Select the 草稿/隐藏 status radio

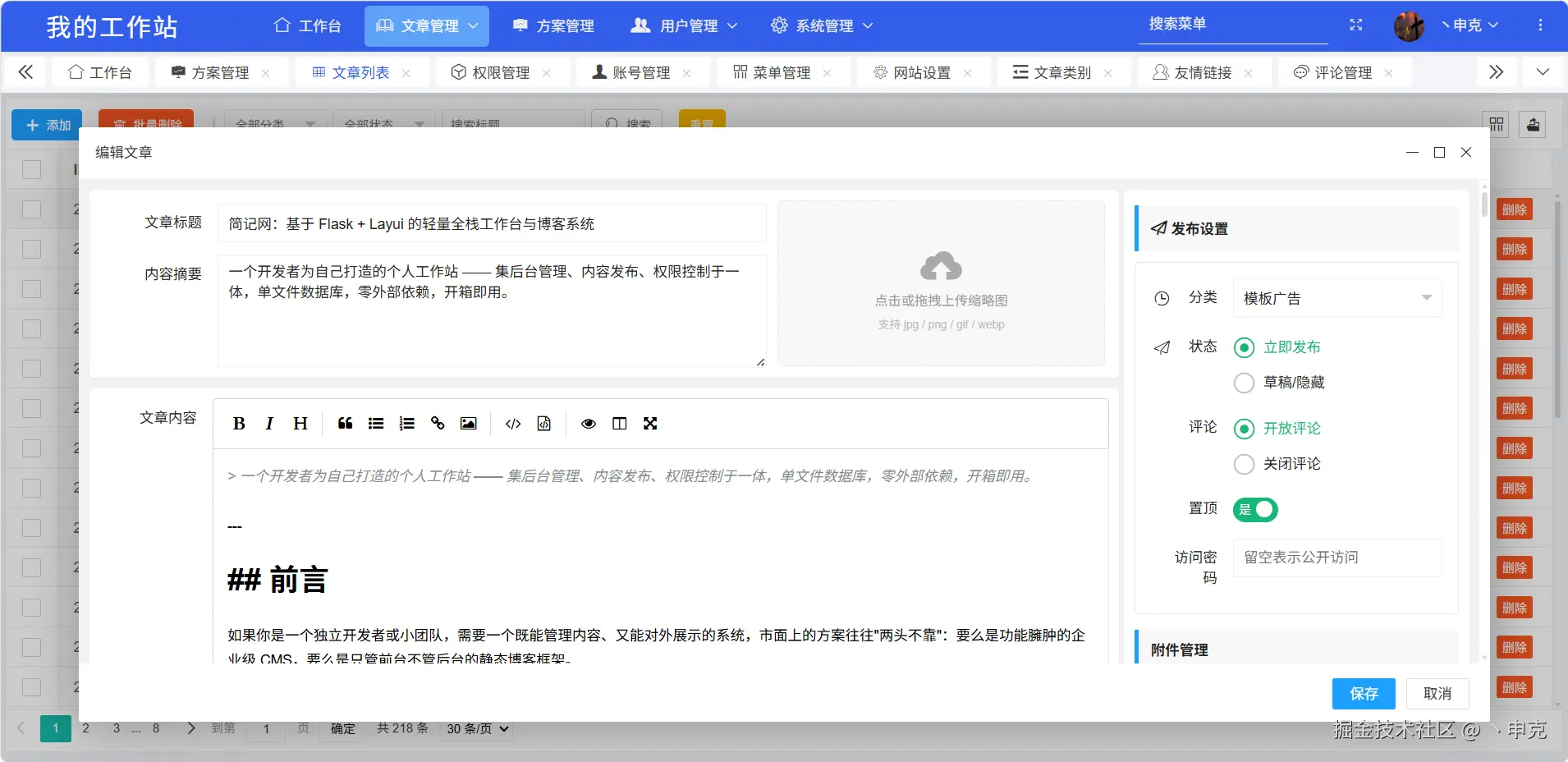[x=1245, y=383]
